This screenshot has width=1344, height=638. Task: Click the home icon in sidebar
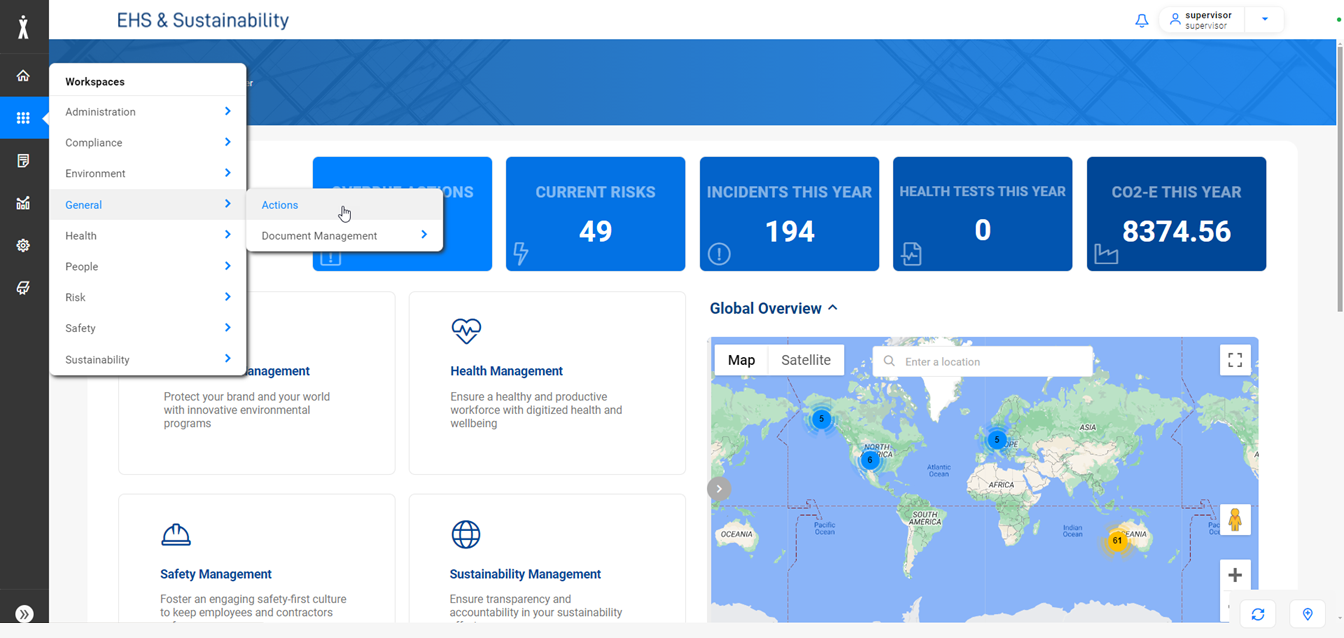pyautogui.click(x=23, y=76)
